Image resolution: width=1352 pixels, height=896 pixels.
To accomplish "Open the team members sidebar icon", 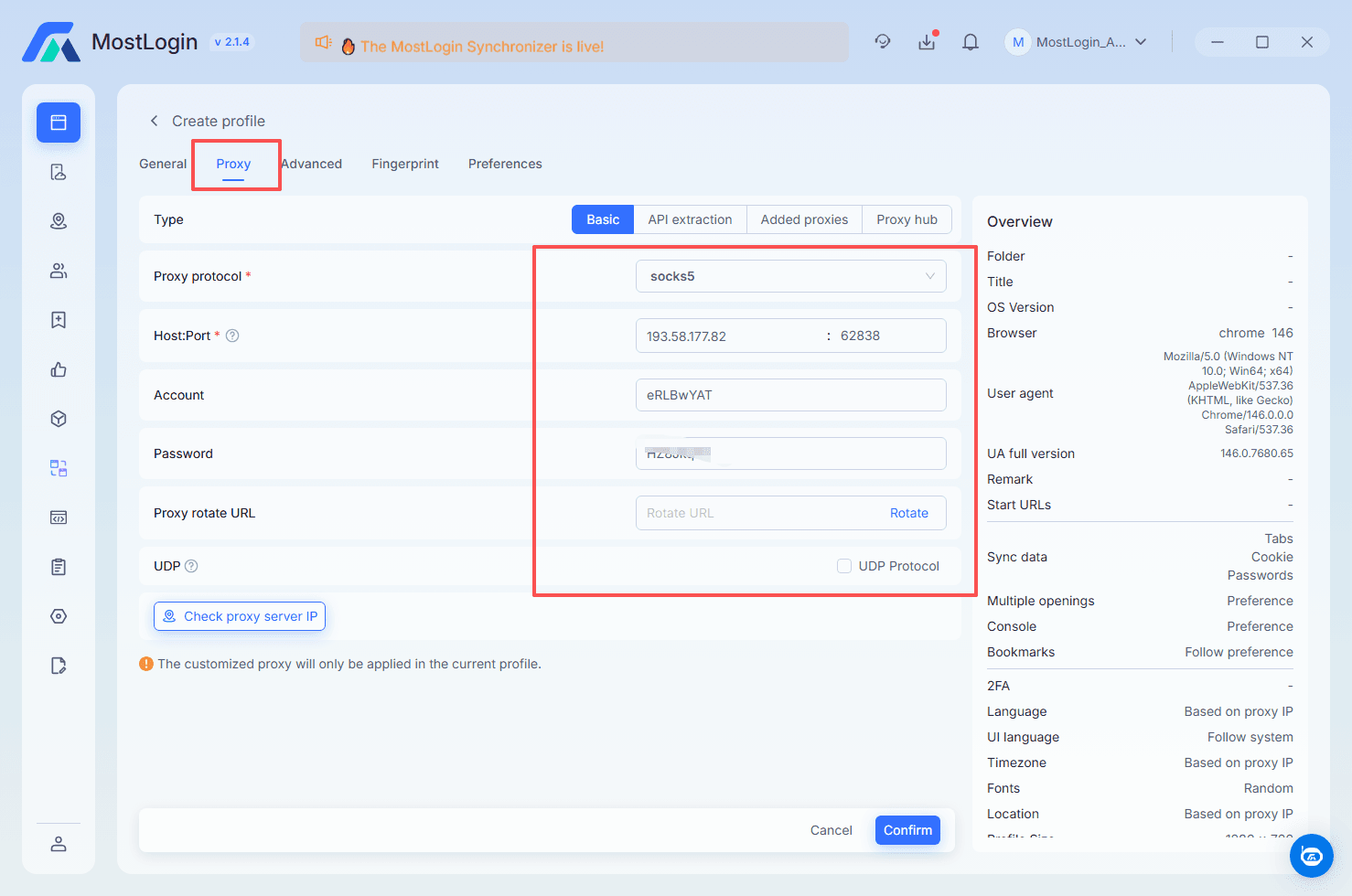I will click(x=59, y=271).
